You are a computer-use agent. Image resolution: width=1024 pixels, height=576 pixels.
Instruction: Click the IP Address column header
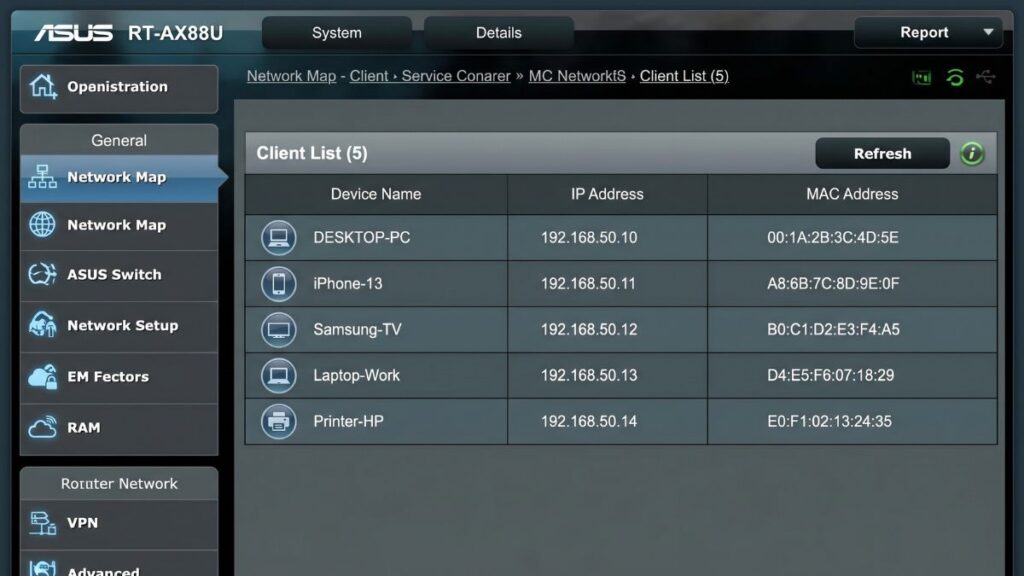(x=607, y=194)
